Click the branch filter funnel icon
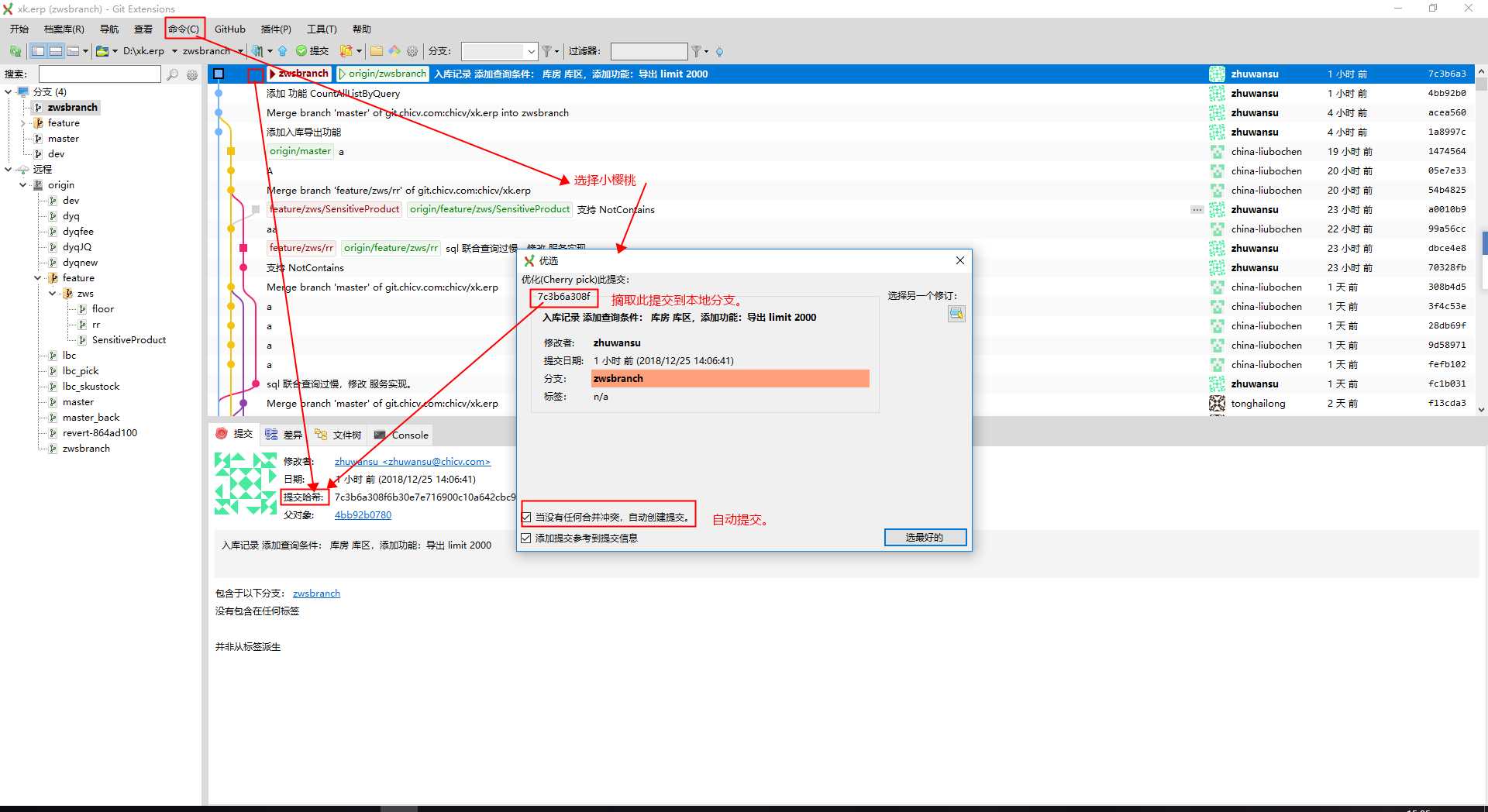The width and height of the screenshot is (1488, 812). [547, 51]
